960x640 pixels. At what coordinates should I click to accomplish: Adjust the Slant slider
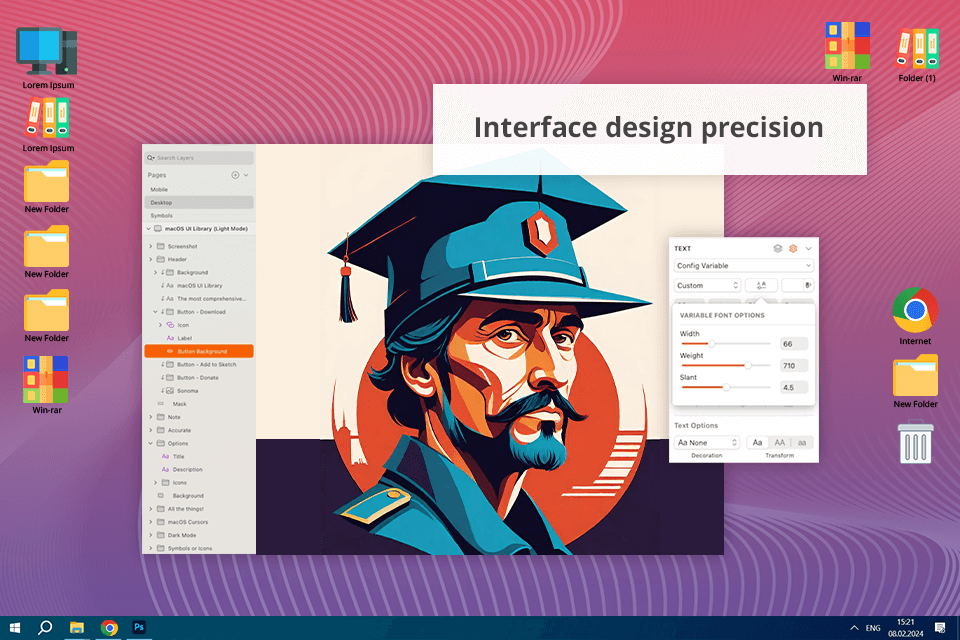coord(726,388)
